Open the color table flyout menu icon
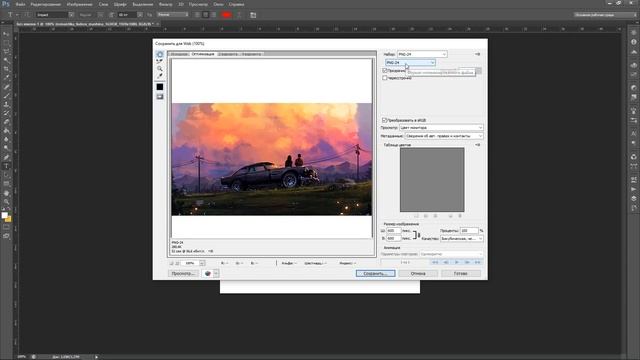 pos(477,145)
